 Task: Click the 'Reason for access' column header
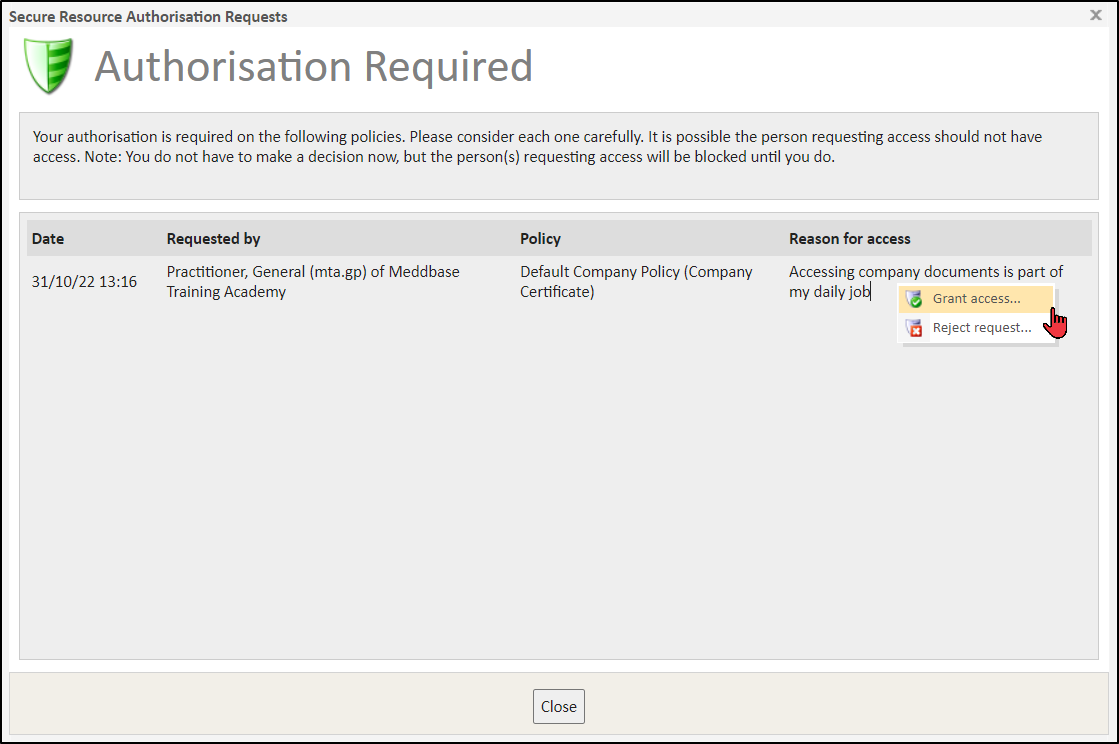[849, 239]
